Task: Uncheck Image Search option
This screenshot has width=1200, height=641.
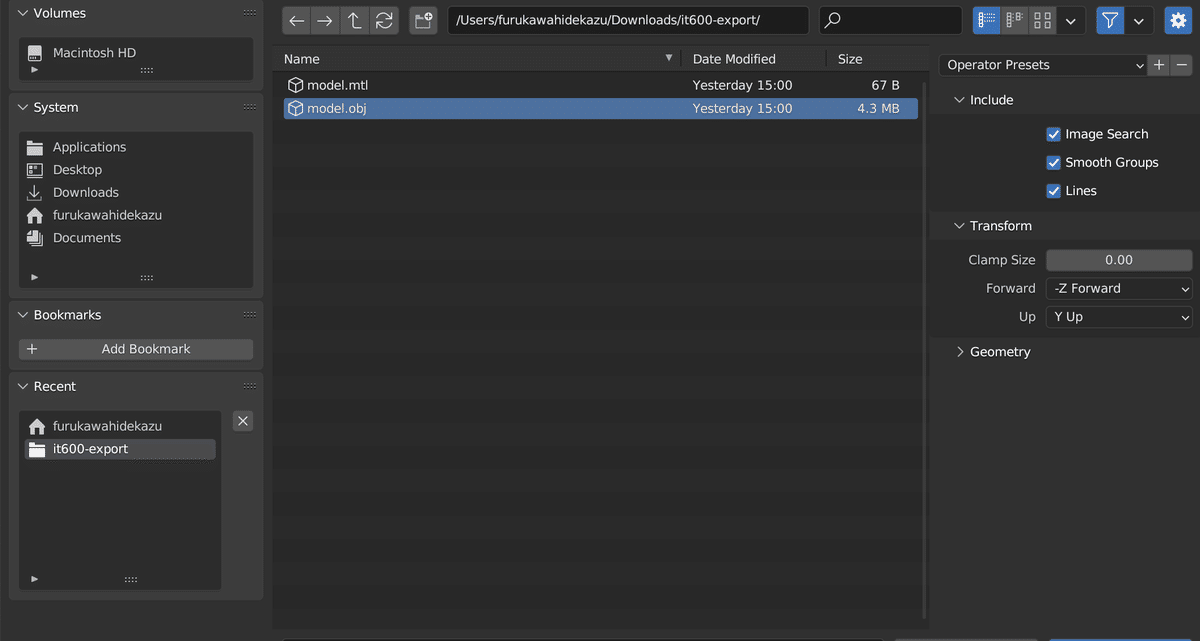Action: coord(1053,134)
